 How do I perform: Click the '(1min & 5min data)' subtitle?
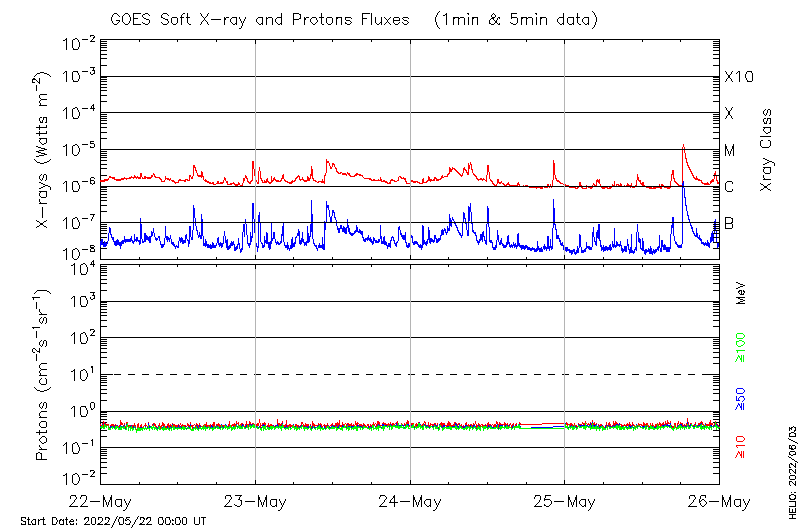517,19
